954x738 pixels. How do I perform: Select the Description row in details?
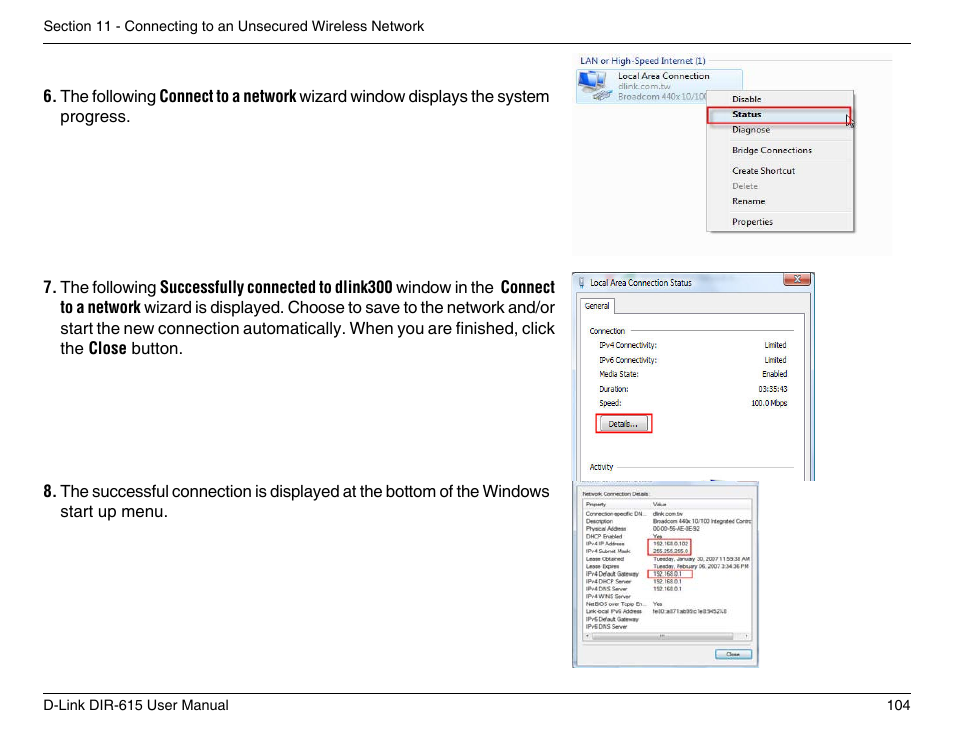coord(667,521)
